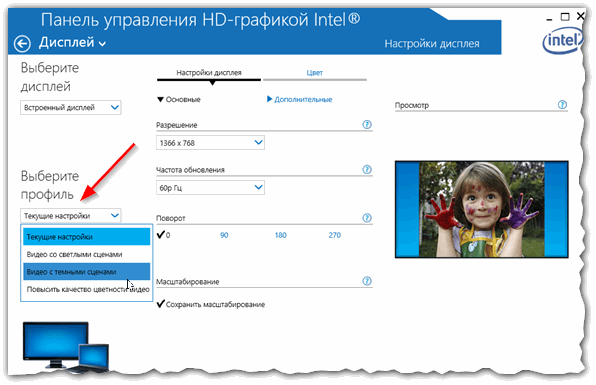Collapse the Основные section
The image size is (596, 385).
coord(179,100)
